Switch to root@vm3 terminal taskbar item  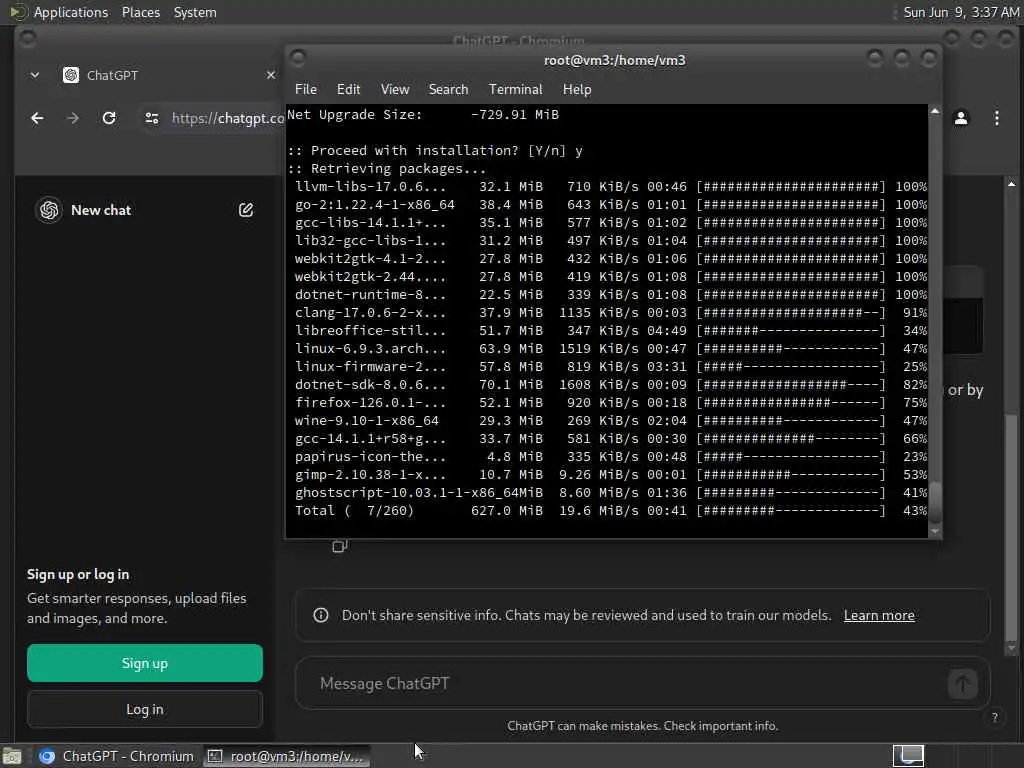click(285, 756)
